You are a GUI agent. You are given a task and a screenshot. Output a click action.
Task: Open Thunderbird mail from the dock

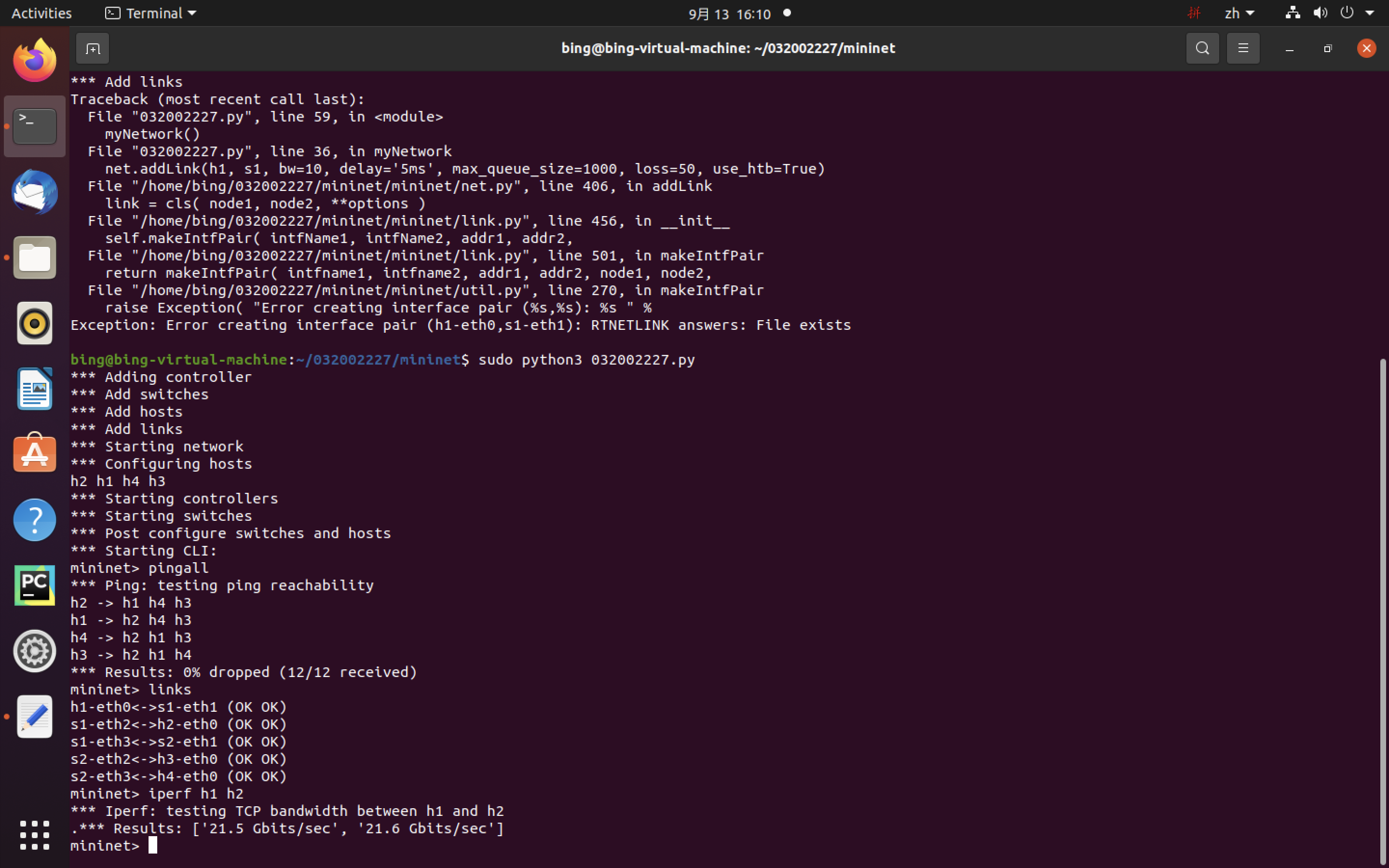pyautogui.click(x=34, y=192)
